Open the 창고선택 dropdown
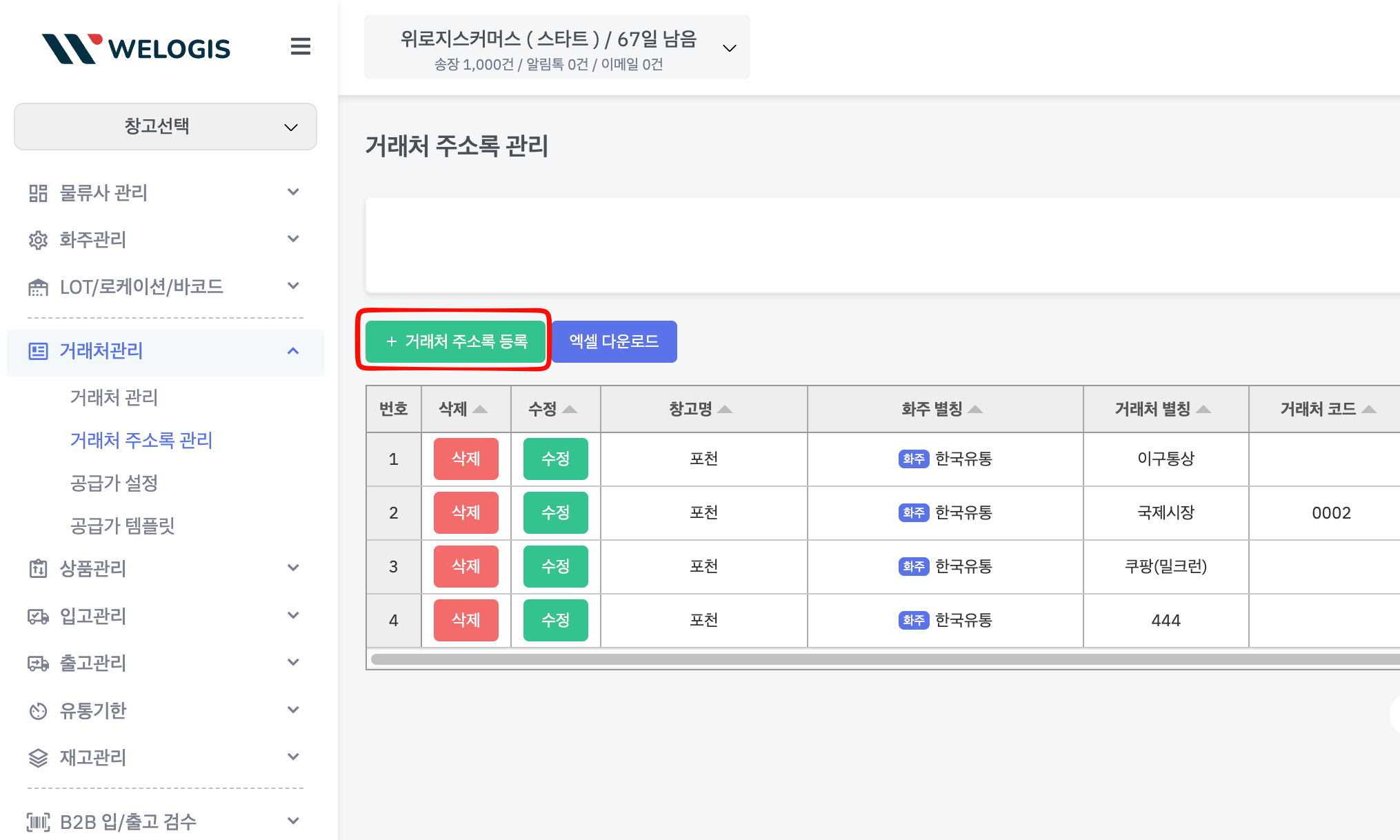Screen dimensions: 1400x840 [x=166, y=126]
